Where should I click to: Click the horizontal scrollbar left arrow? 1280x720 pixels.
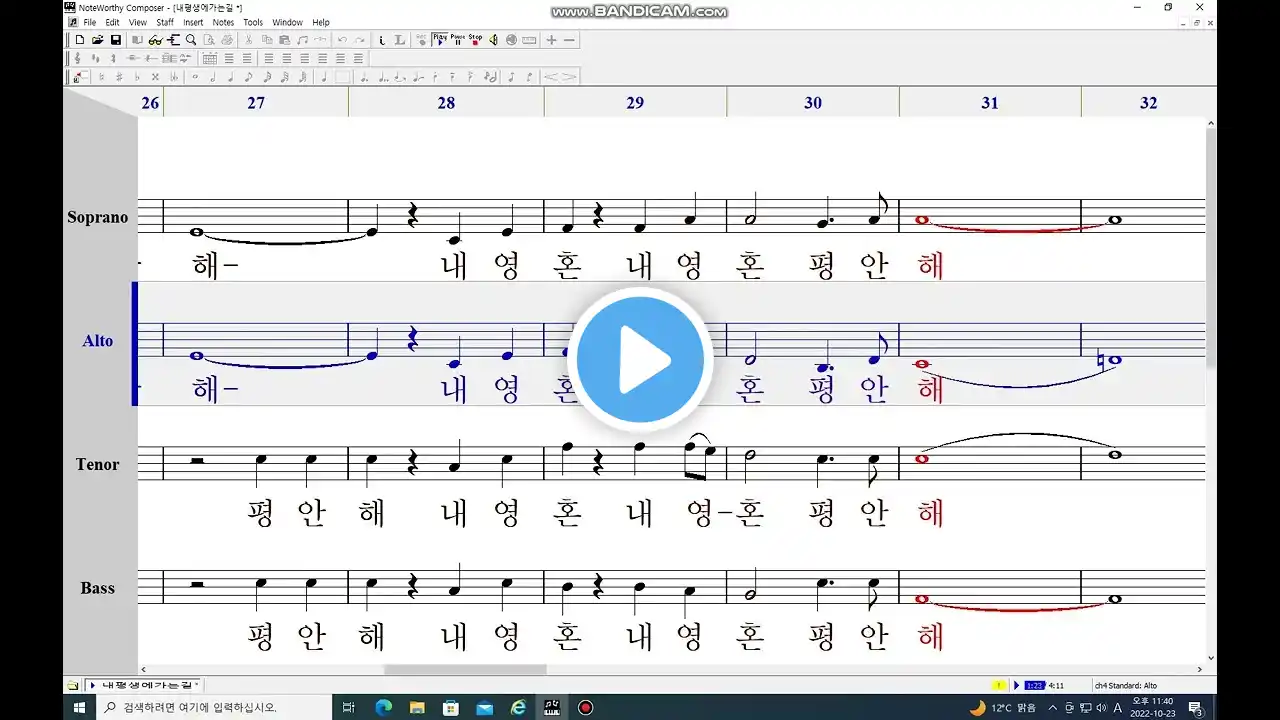pyautogui.click(x=143, y=669)
